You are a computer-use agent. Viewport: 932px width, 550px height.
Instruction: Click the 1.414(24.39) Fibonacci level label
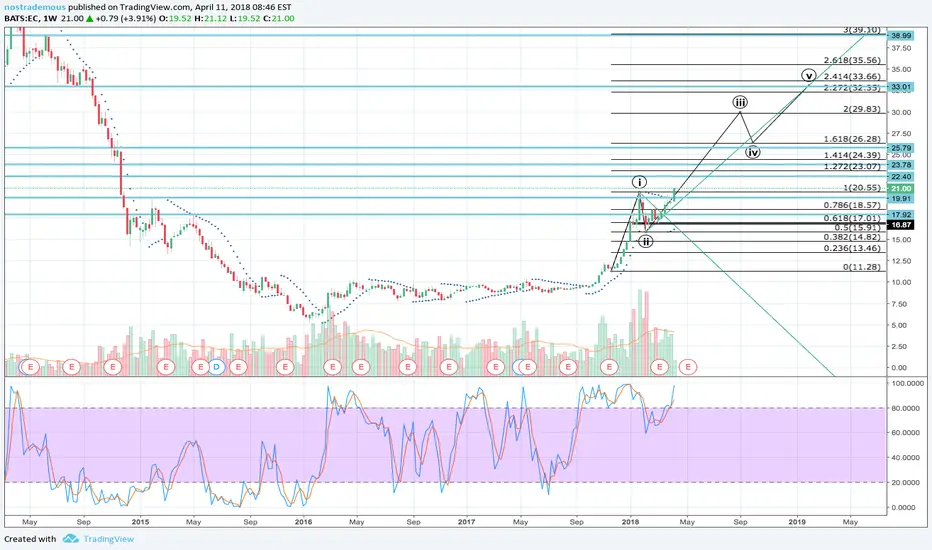[852, 155]
